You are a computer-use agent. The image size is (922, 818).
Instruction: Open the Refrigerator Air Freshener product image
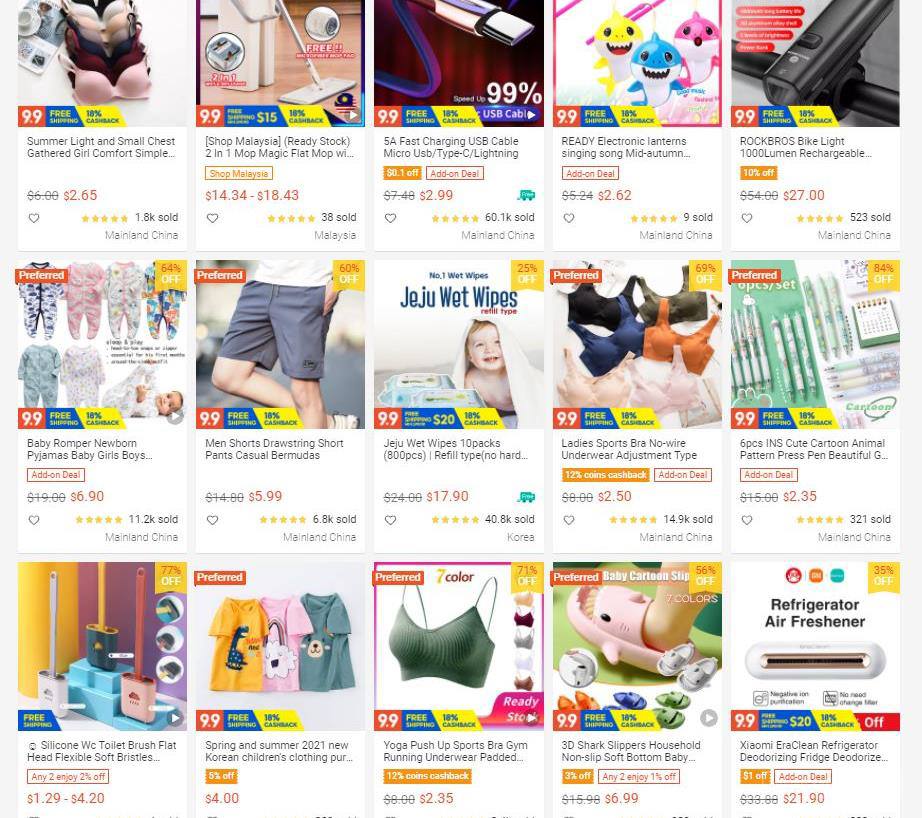pos(815,646)
